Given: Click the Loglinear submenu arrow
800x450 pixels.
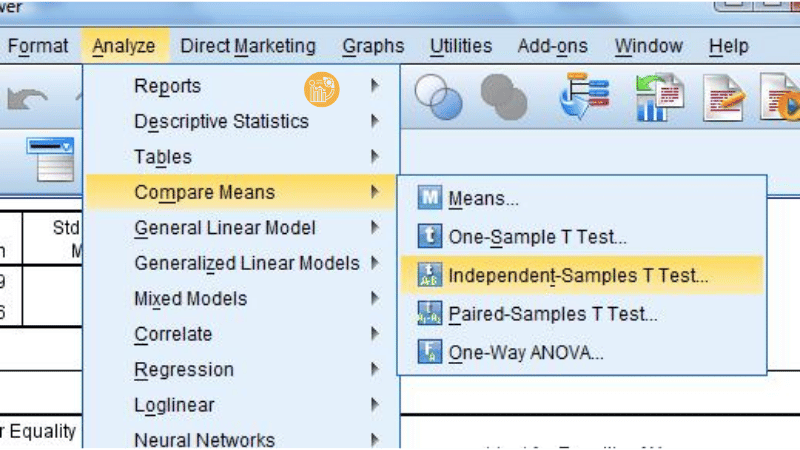Looking at the screenshot, I should [375, 405].
